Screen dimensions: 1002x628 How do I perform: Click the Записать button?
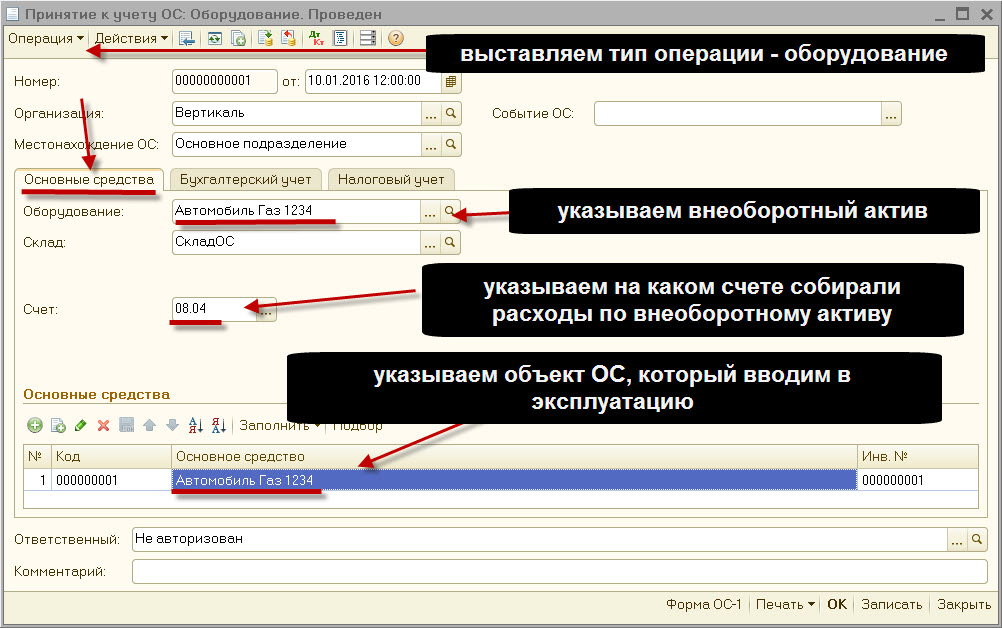click(891, 605)
